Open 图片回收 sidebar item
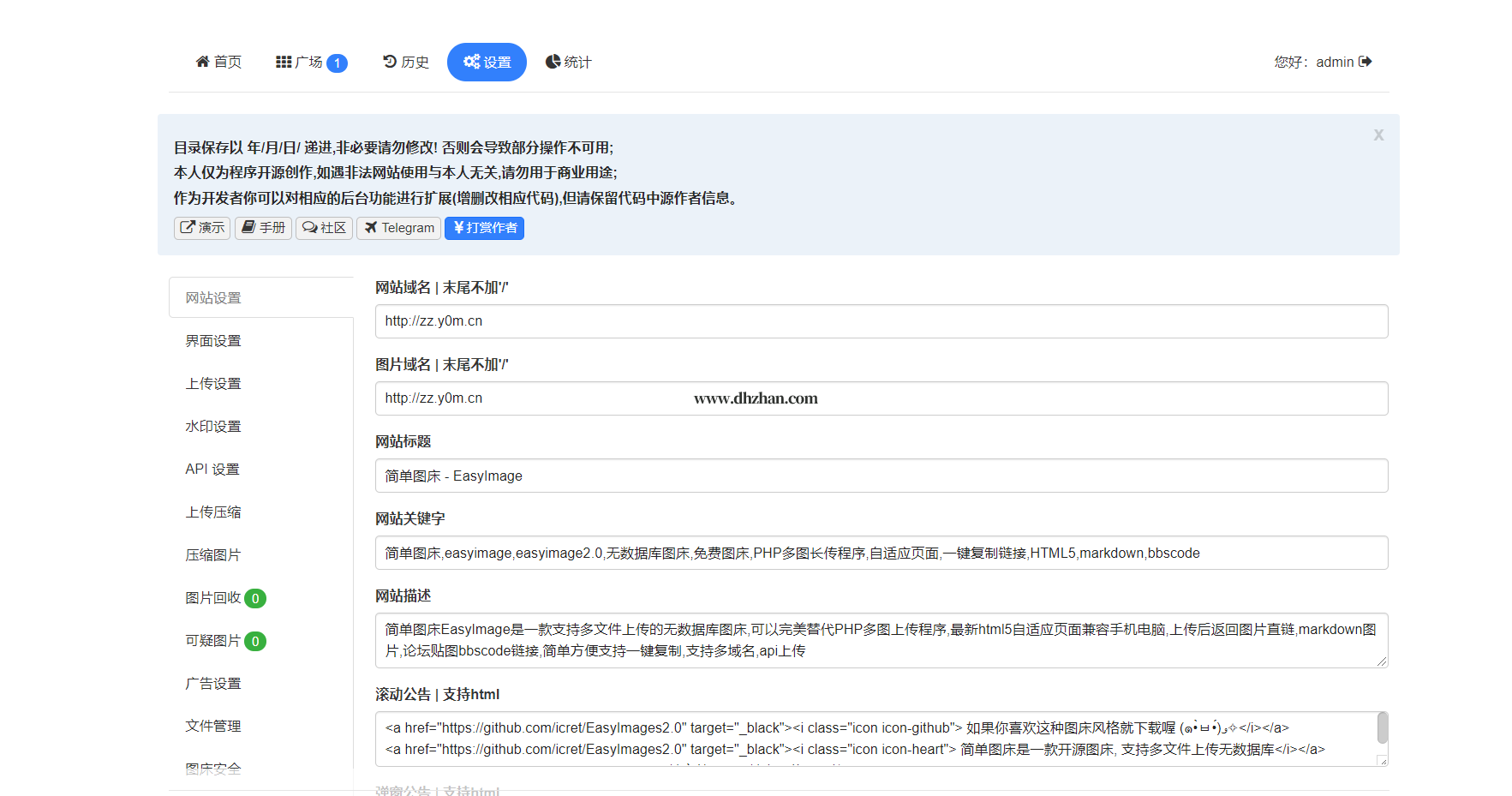Screen dimensions: 1512x796 [x=213, y=598]
